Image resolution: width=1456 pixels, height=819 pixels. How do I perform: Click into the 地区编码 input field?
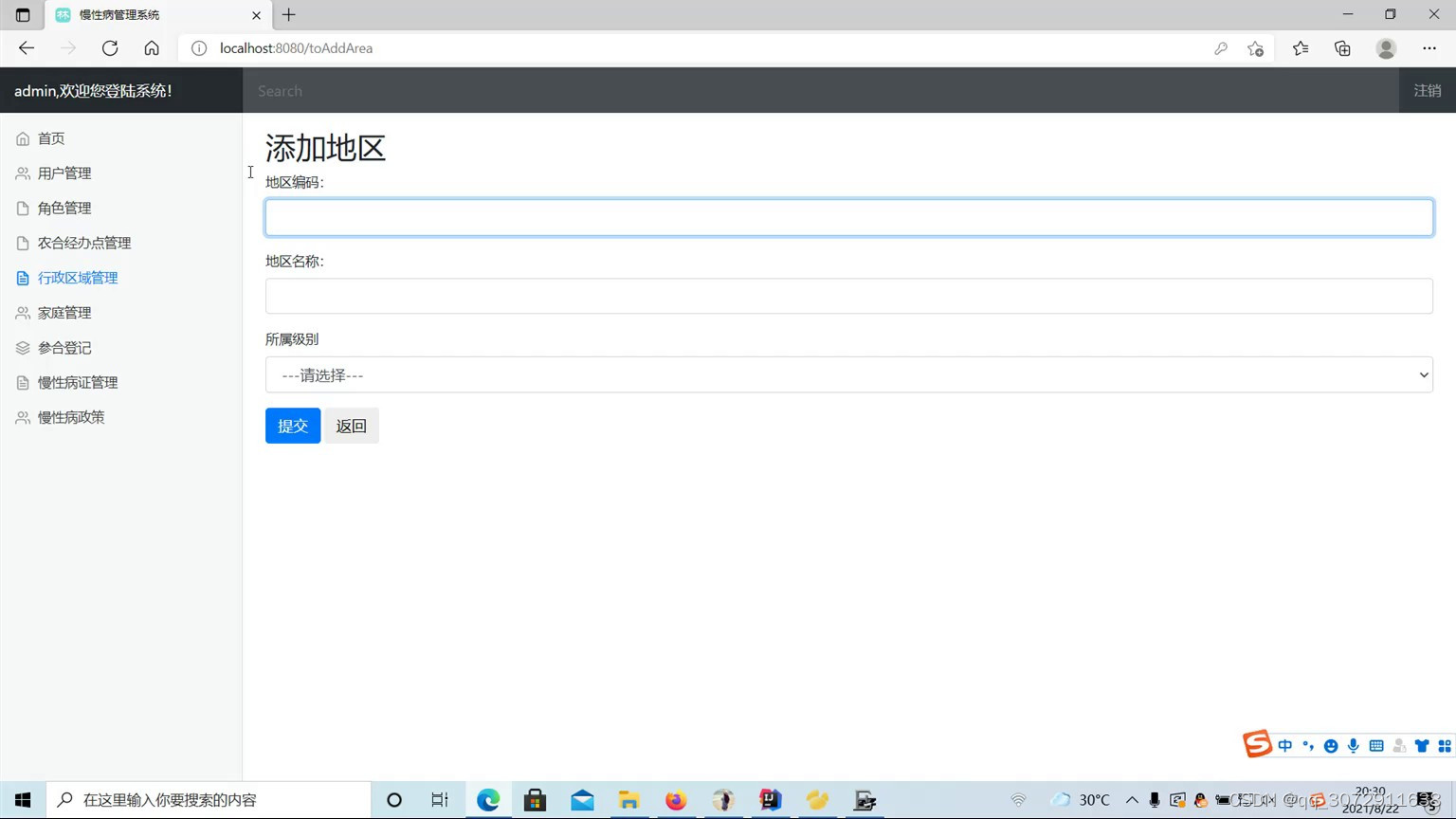(849, 217)
